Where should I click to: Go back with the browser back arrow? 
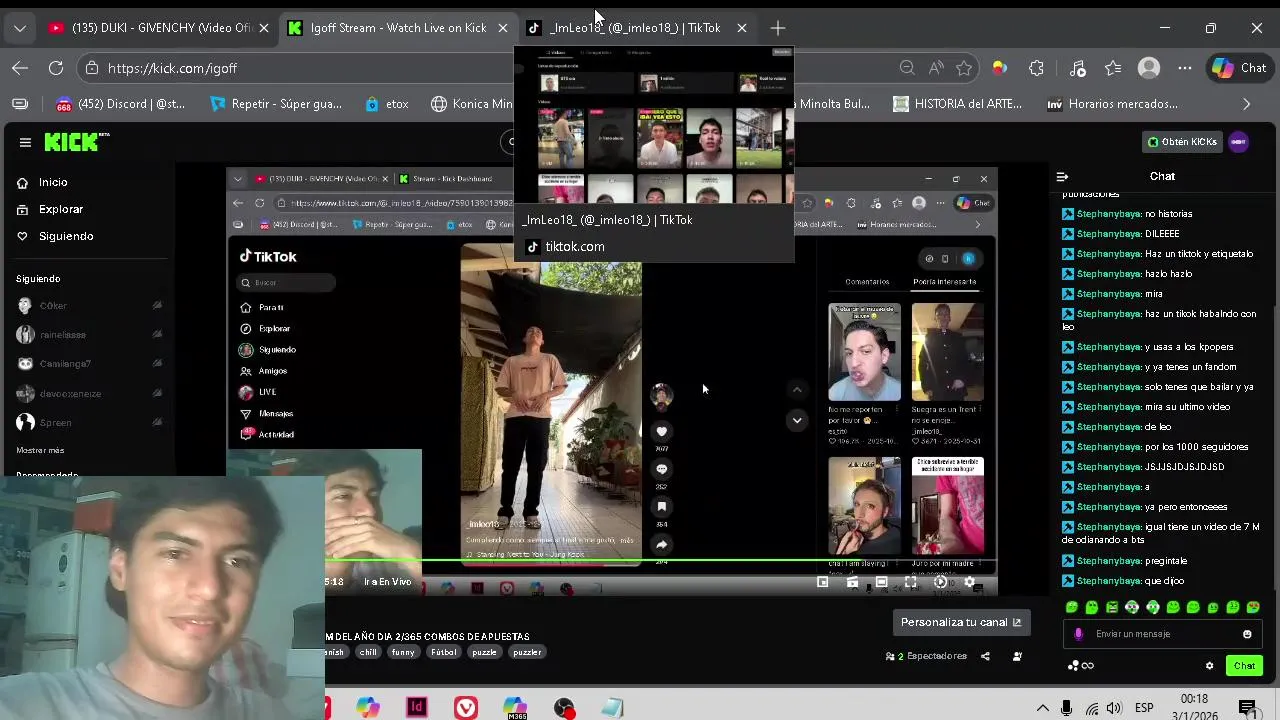(20, 68)
